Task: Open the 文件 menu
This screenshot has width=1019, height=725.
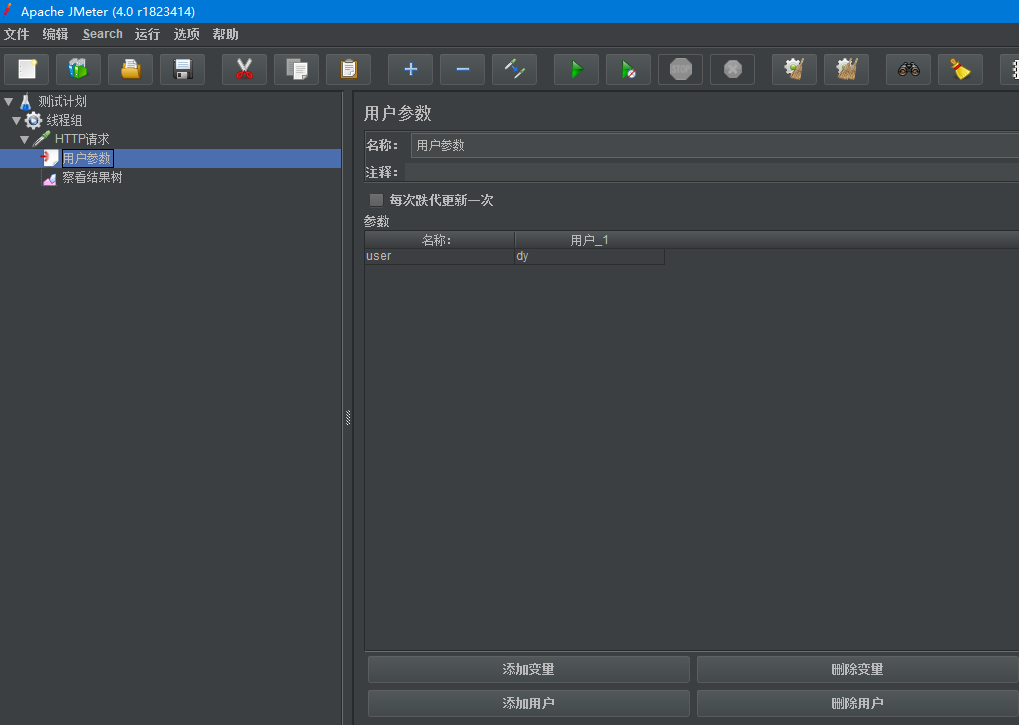Action: tap(16, 34)
